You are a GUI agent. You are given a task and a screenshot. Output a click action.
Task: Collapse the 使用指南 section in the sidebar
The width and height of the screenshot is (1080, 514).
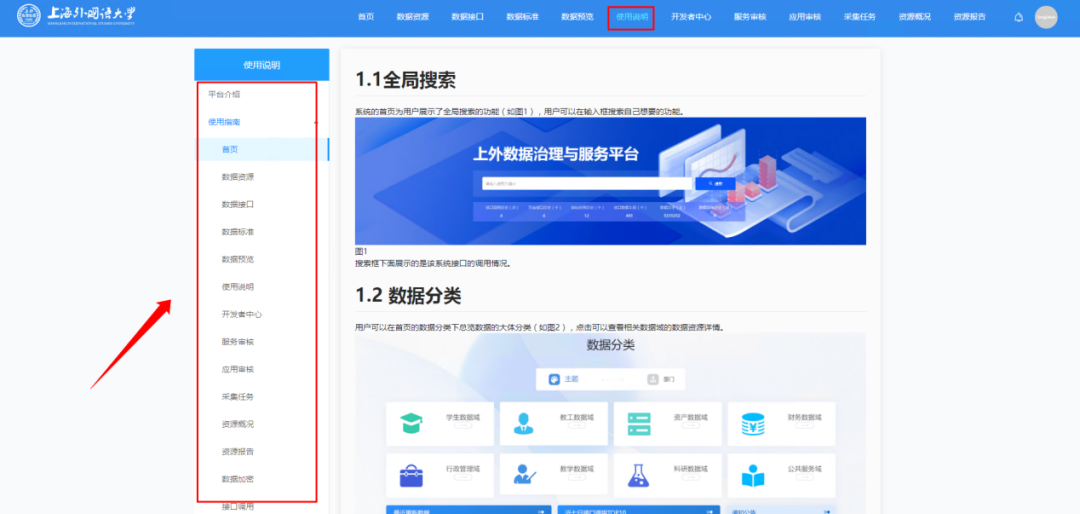(x=315, y=123)
